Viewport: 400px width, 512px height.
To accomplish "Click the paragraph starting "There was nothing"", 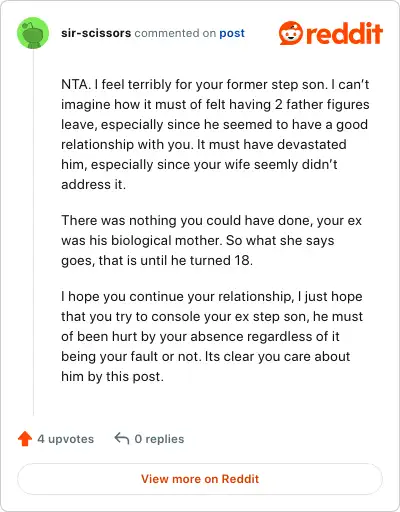I will pyautogui.click(x=211, y=240).
